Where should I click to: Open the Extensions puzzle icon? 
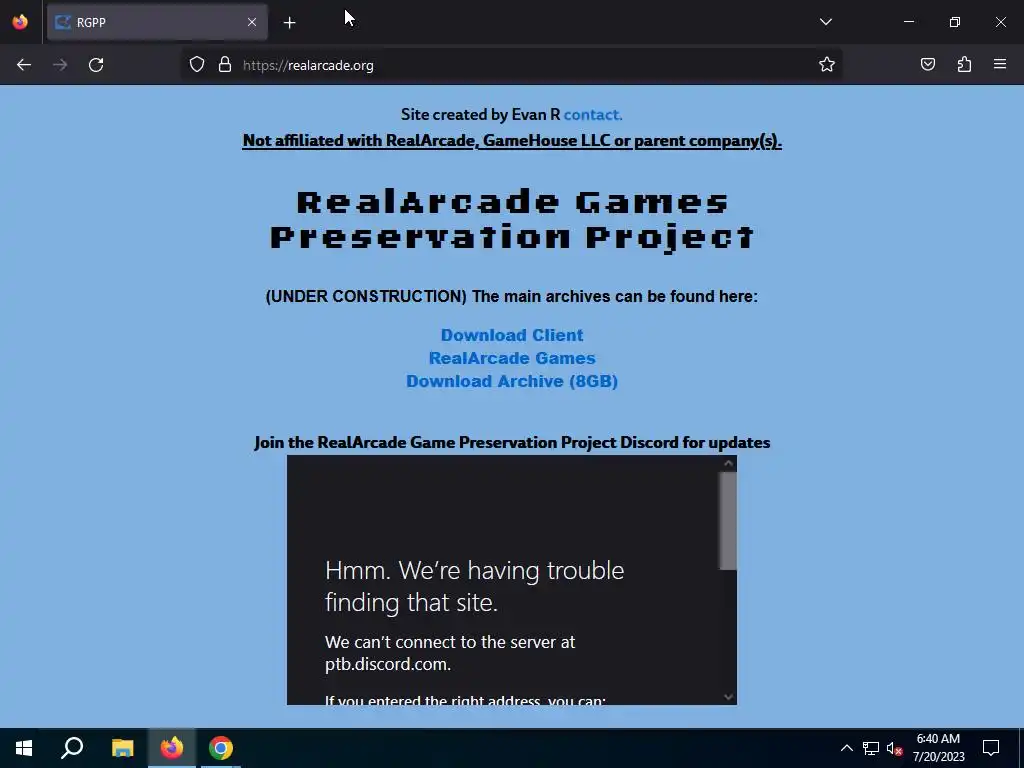point(964,65)
